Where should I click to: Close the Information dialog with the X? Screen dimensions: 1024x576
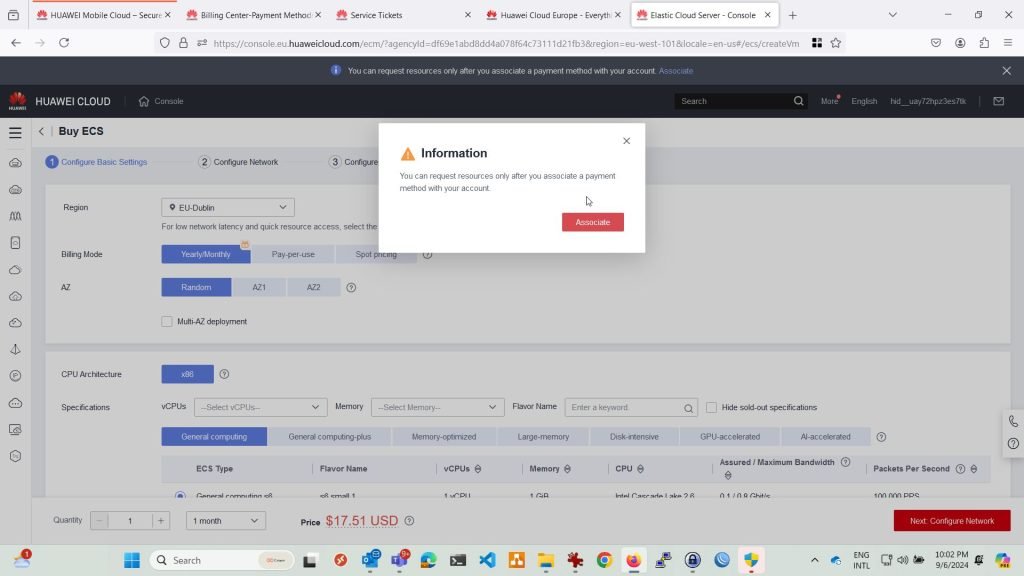(627, 141)
